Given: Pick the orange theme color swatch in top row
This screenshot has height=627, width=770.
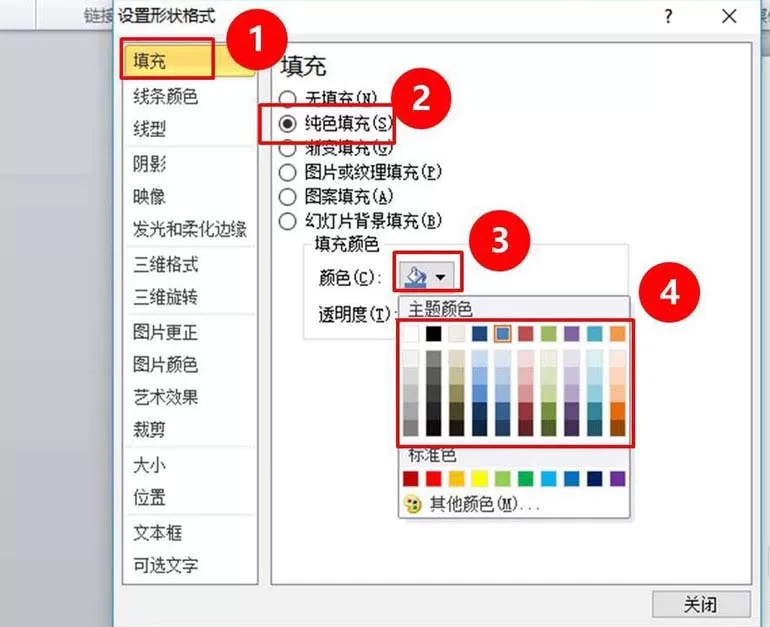Looking at the screenshot, I should [618, 334].
